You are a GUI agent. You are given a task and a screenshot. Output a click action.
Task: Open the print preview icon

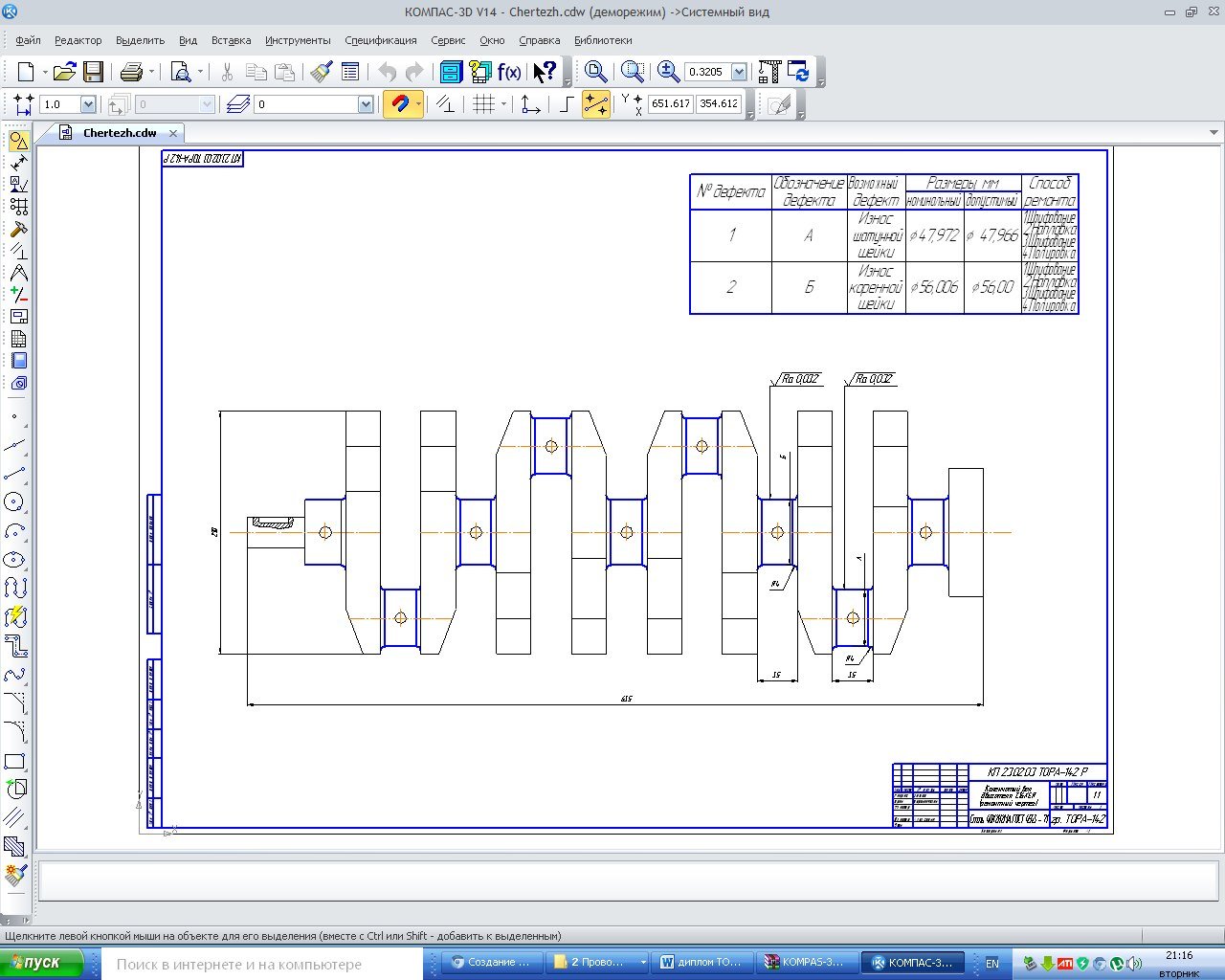[x=181, y=72]
